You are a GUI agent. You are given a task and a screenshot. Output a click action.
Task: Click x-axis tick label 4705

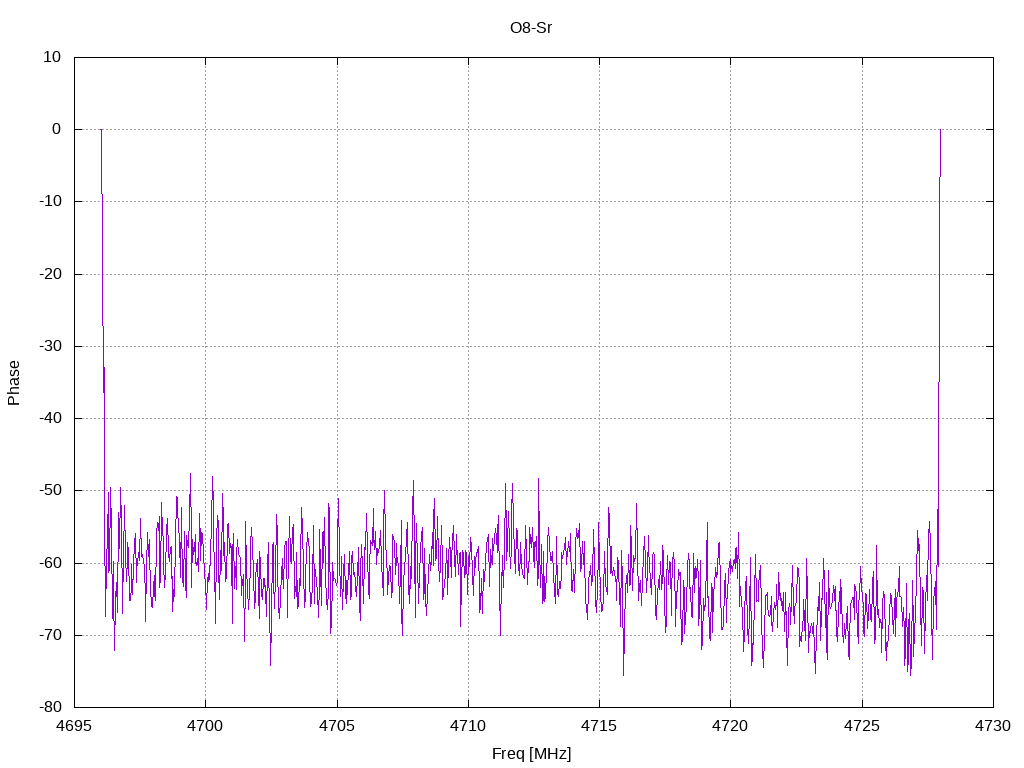point(337,726)
